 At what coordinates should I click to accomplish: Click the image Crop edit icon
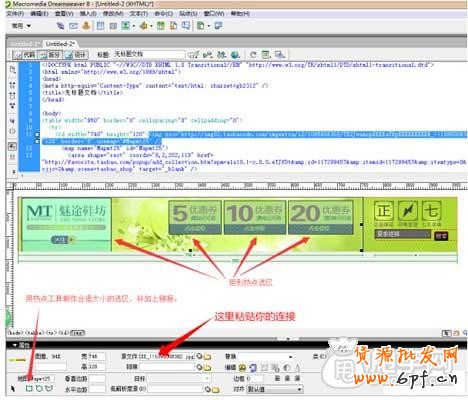click(x=264, y=367)
